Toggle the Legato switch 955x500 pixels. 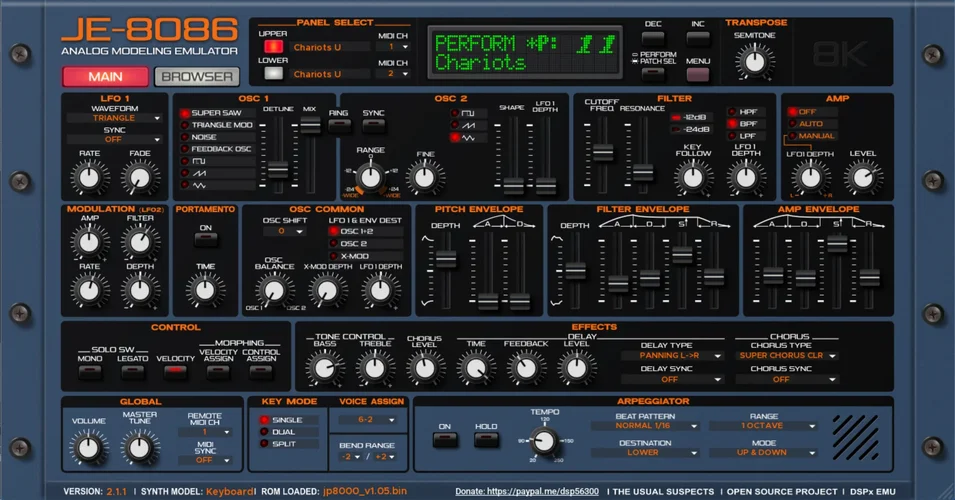pyautogui.click(x=132, y=371)
